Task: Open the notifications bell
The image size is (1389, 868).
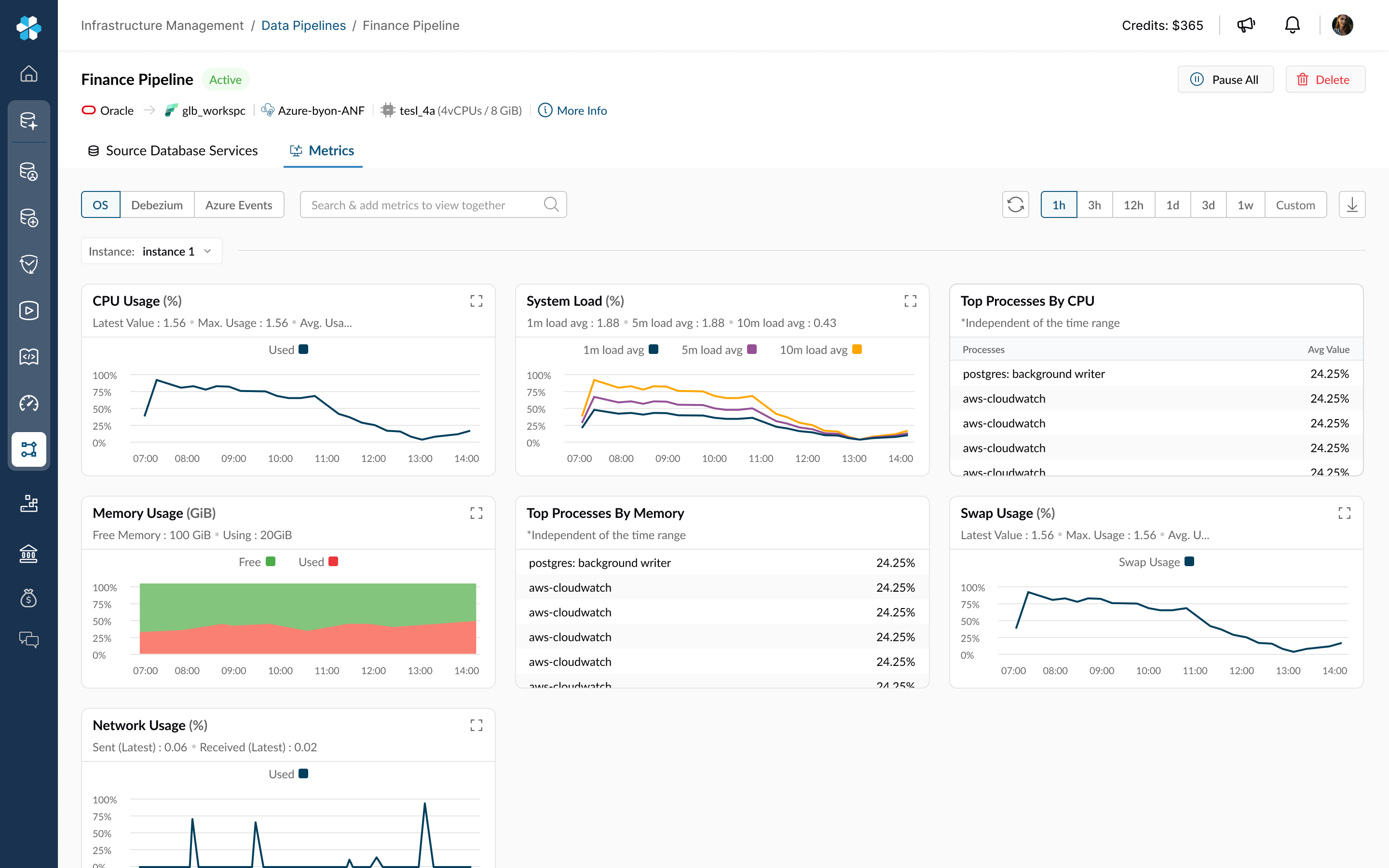Action: pos(1292,25)
